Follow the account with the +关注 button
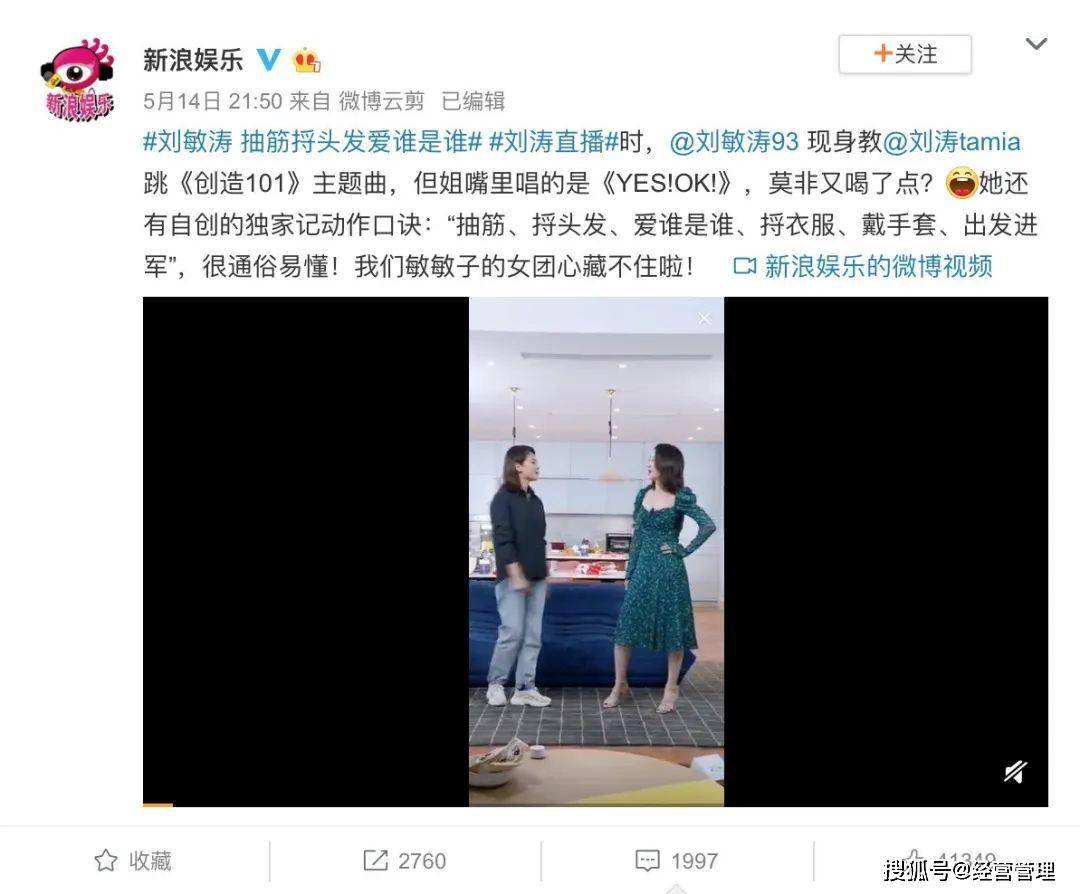This screenshot has height=894, width=1080. (x=904, y=54)
